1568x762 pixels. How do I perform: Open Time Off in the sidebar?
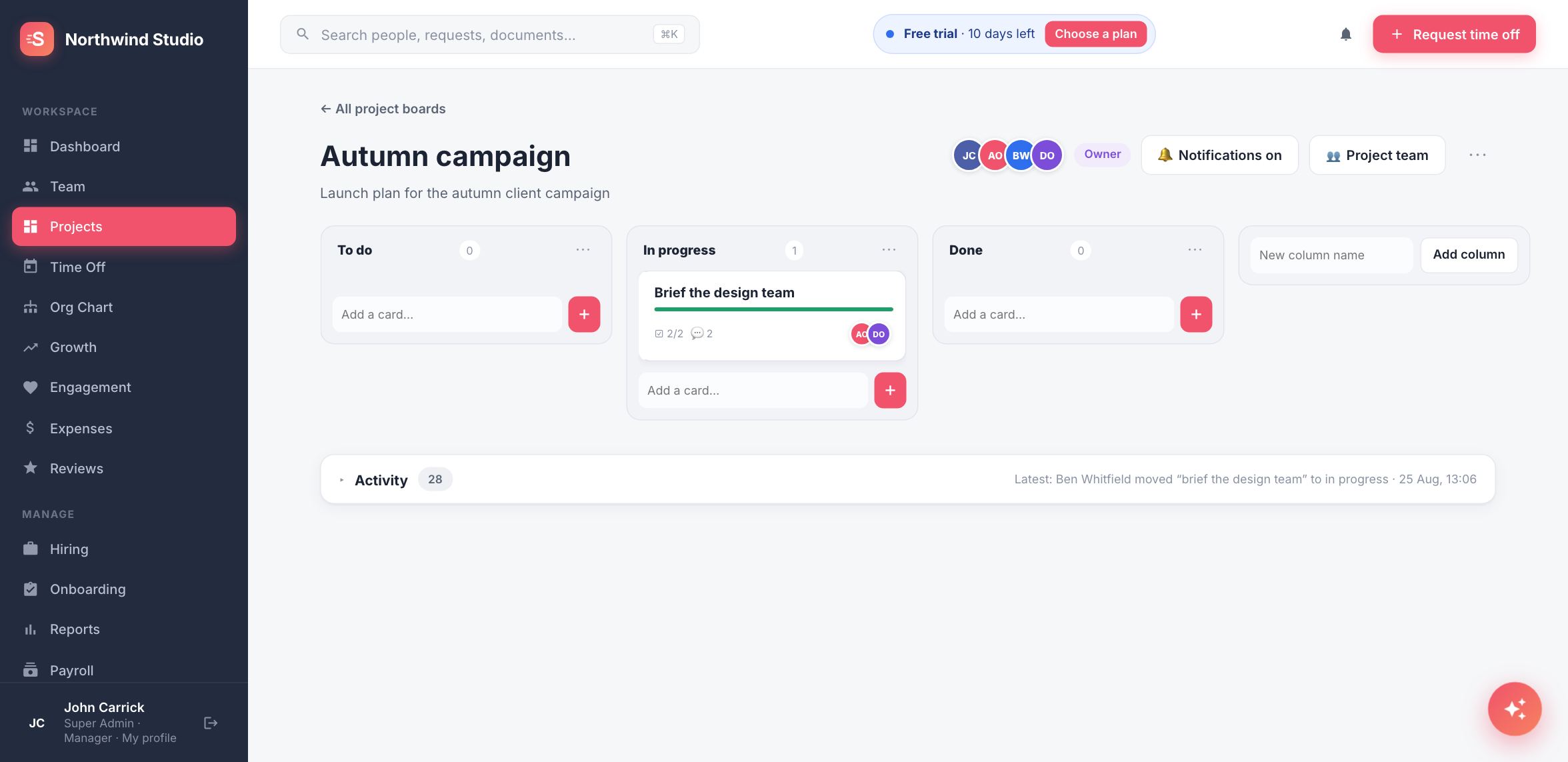[124, 267]
